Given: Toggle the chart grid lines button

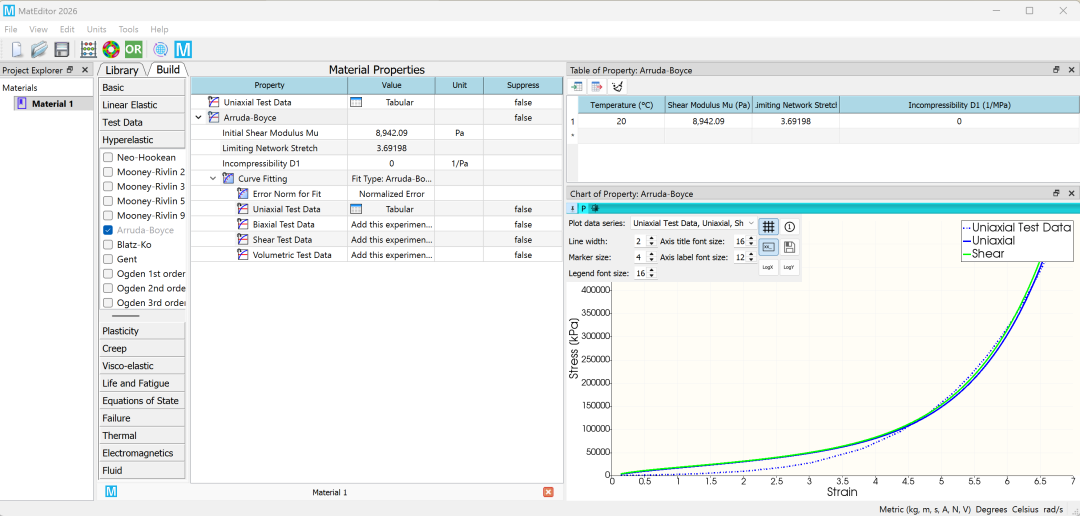Looking at the screenshot, I should click(769, 227).
